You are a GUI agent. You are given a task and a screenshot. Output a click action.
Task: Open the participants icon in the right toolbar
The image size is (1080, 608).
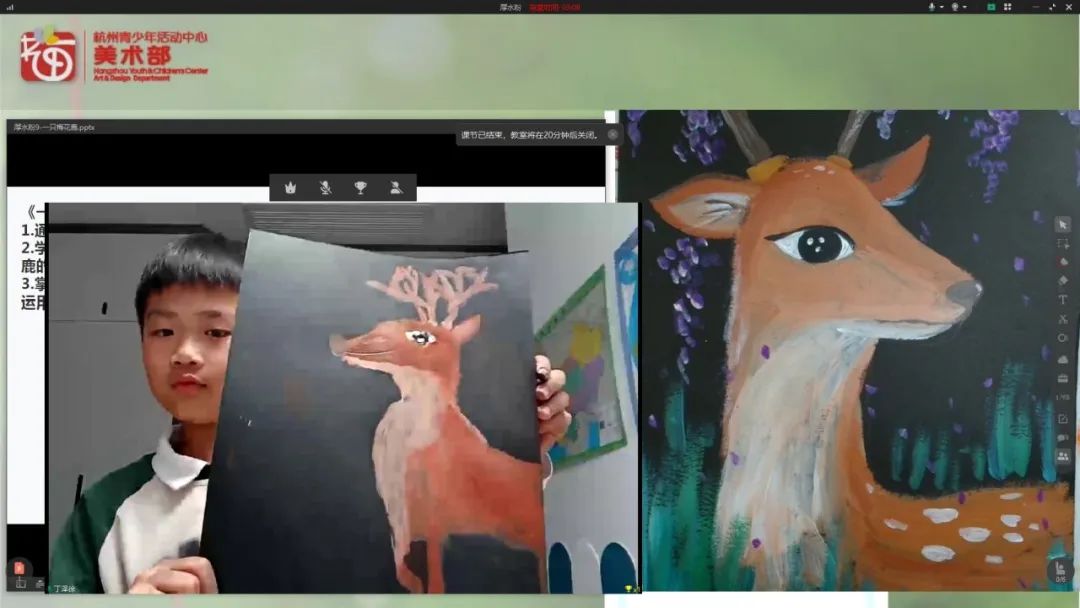click(1062, 456)
